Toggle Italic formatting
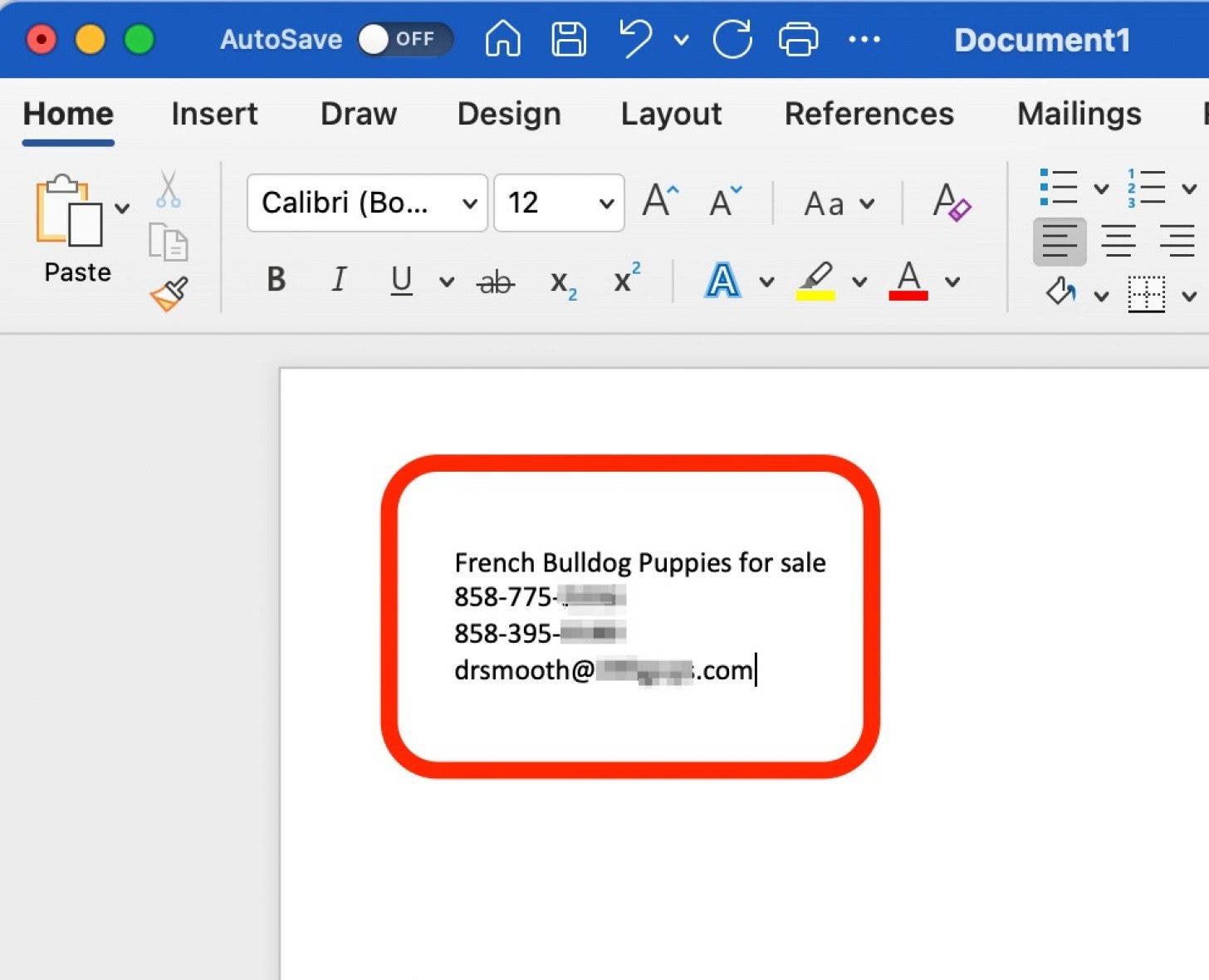The height and width of the screenshot is (980, 1209). pyautogui.click(x=338, y=281)
